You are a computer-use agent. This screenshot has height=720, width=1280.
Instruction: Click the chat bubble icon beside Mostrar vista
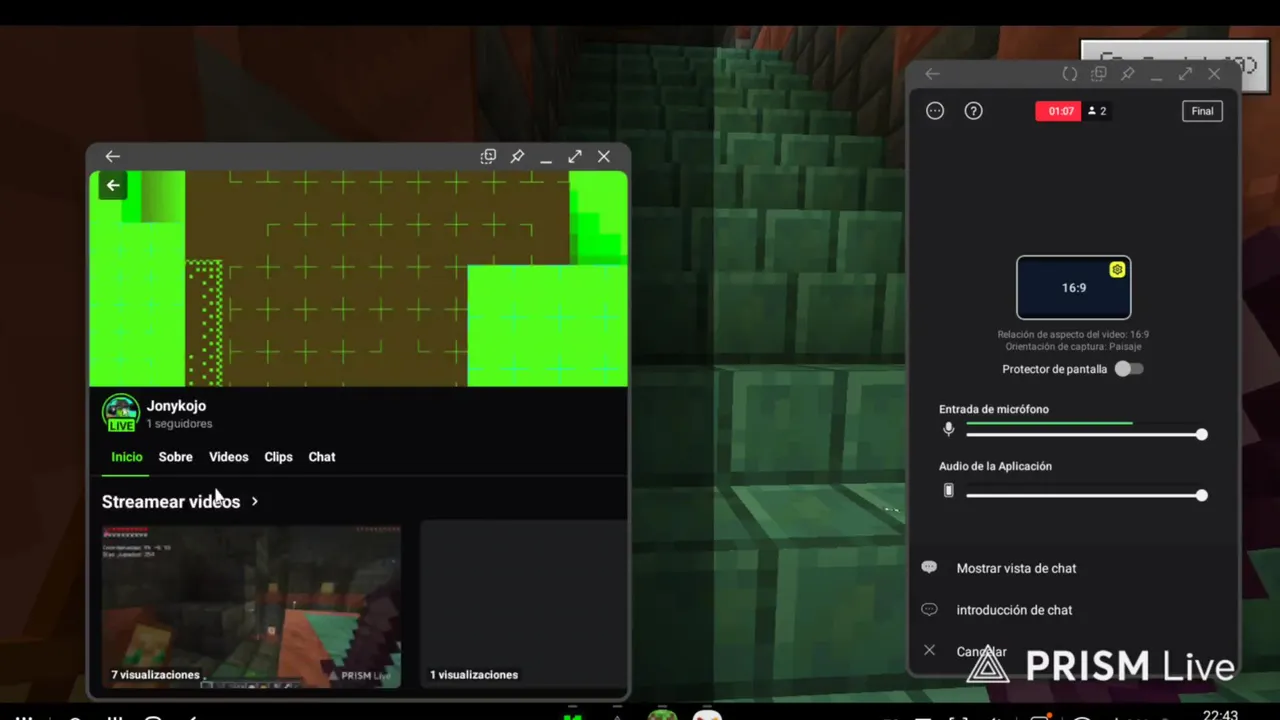tap(929, 567)
